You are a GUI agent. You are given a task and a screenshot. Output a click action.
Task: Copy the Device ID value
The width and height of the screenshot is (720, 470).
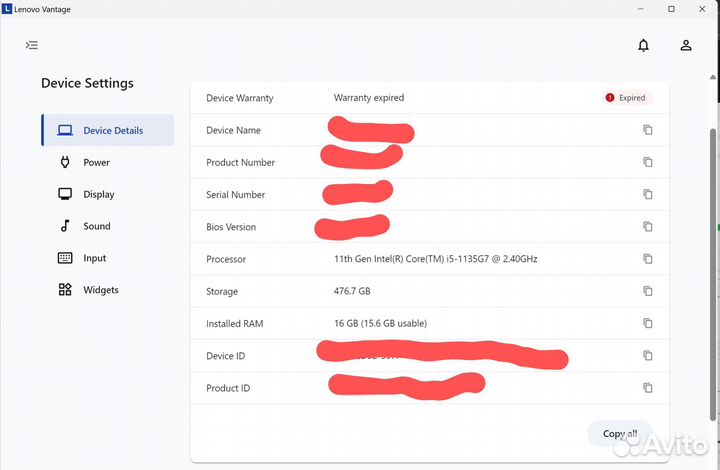click(x=647, y=355)
